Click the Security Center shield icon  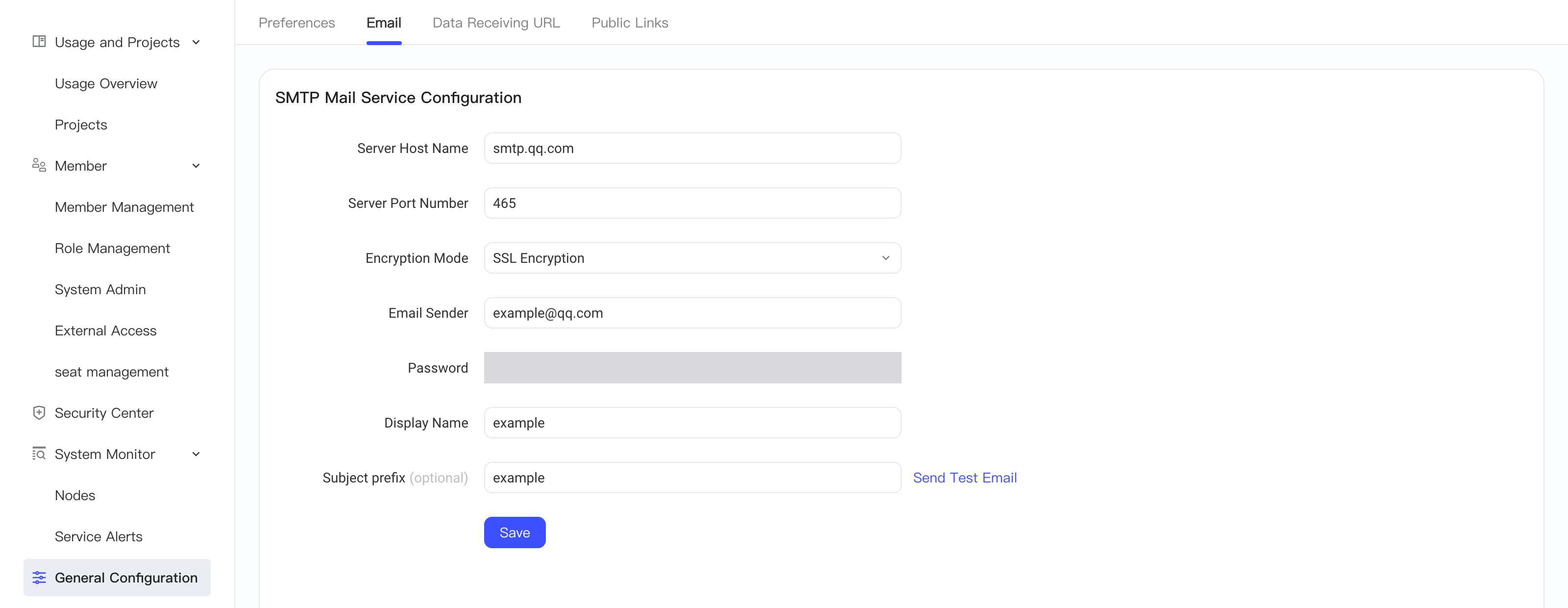39,412
